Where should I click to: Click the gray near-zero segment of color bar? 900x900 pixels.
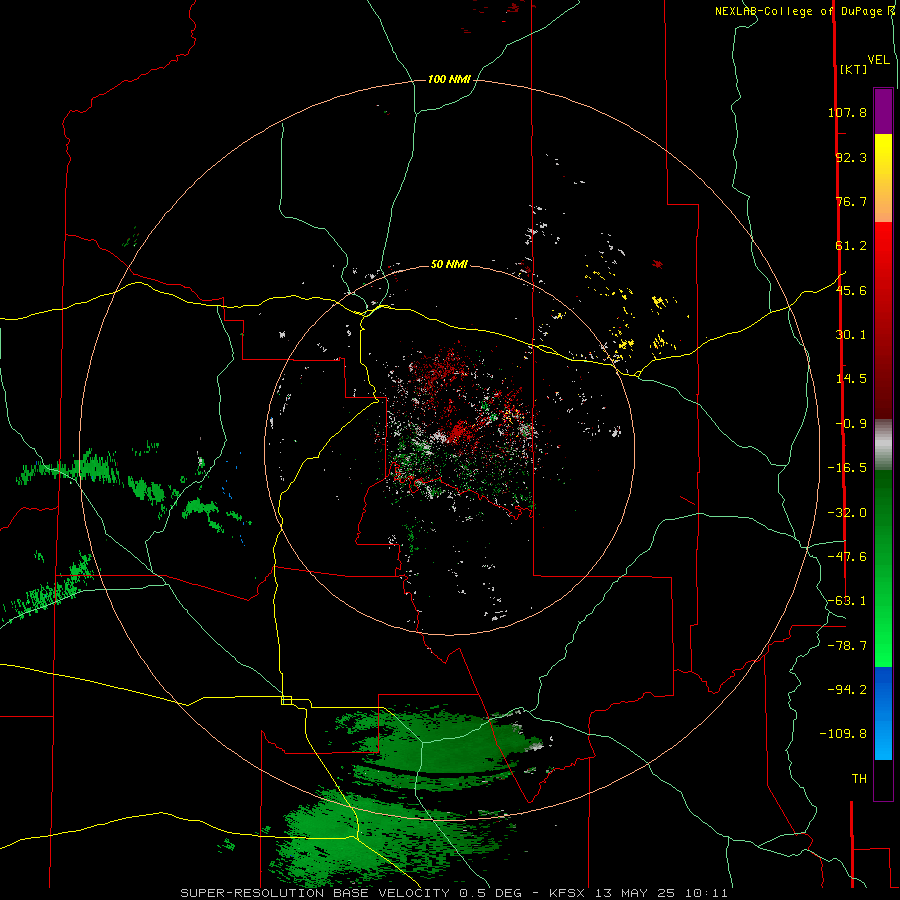coord(883,444)
